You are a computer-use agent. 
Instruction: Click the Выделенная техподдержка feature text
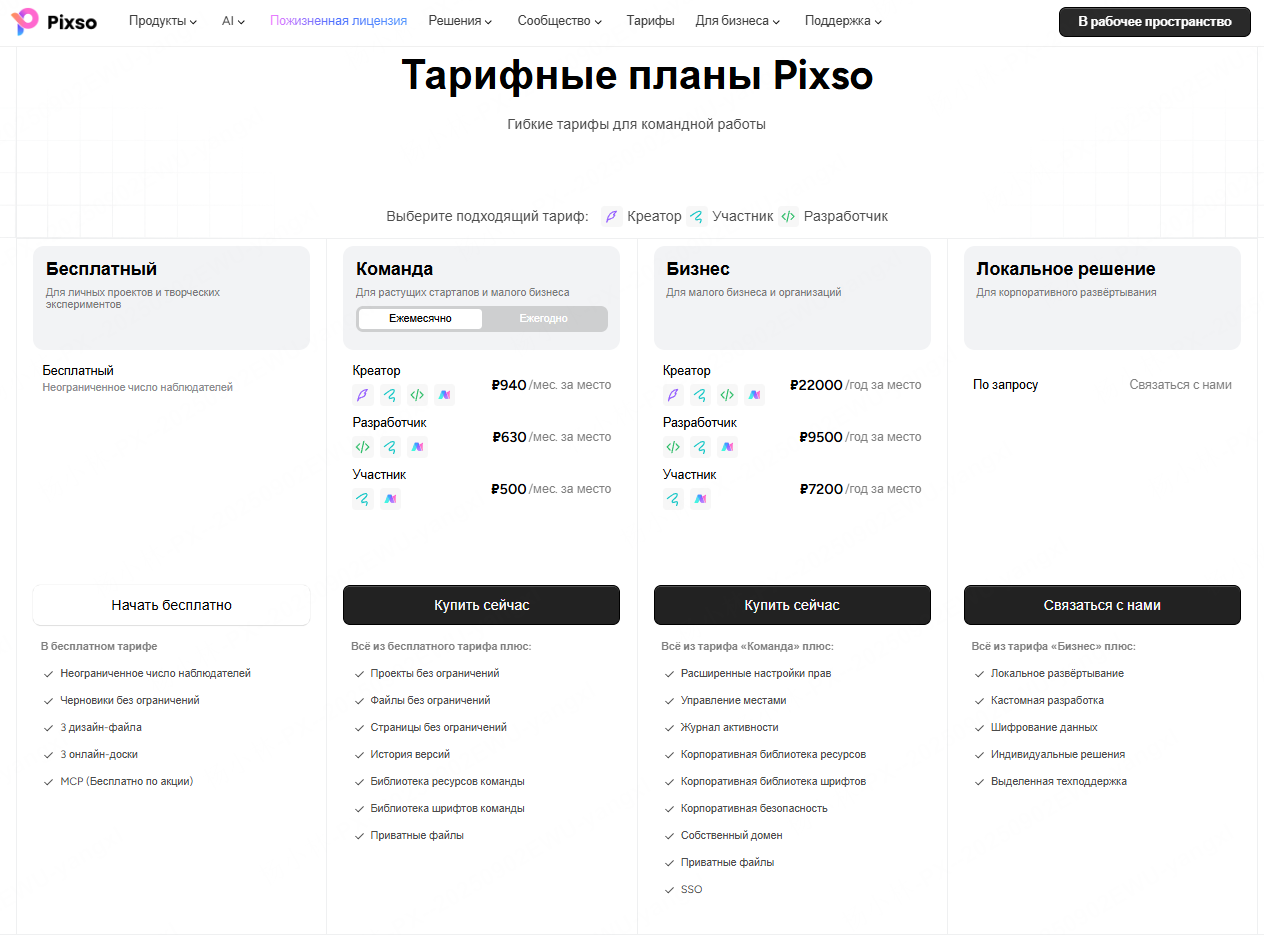click(x=1059, y=781)
